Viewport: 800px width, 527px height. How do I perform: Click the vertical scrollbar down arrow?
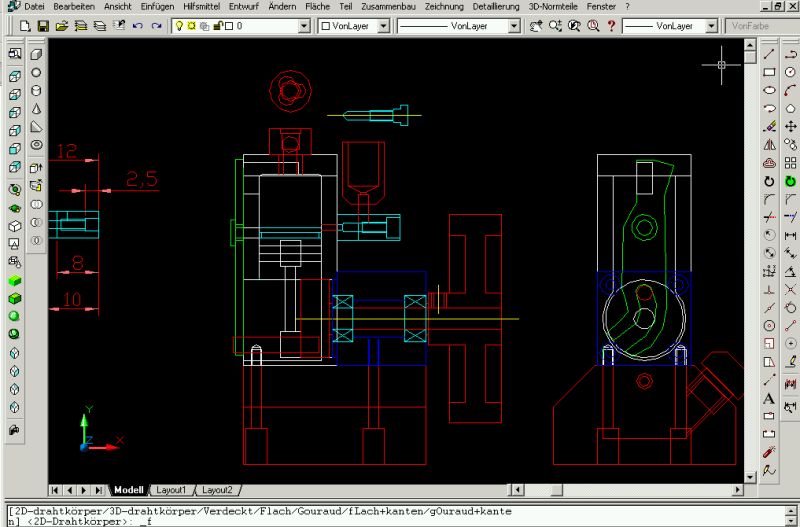click(749, 477)
